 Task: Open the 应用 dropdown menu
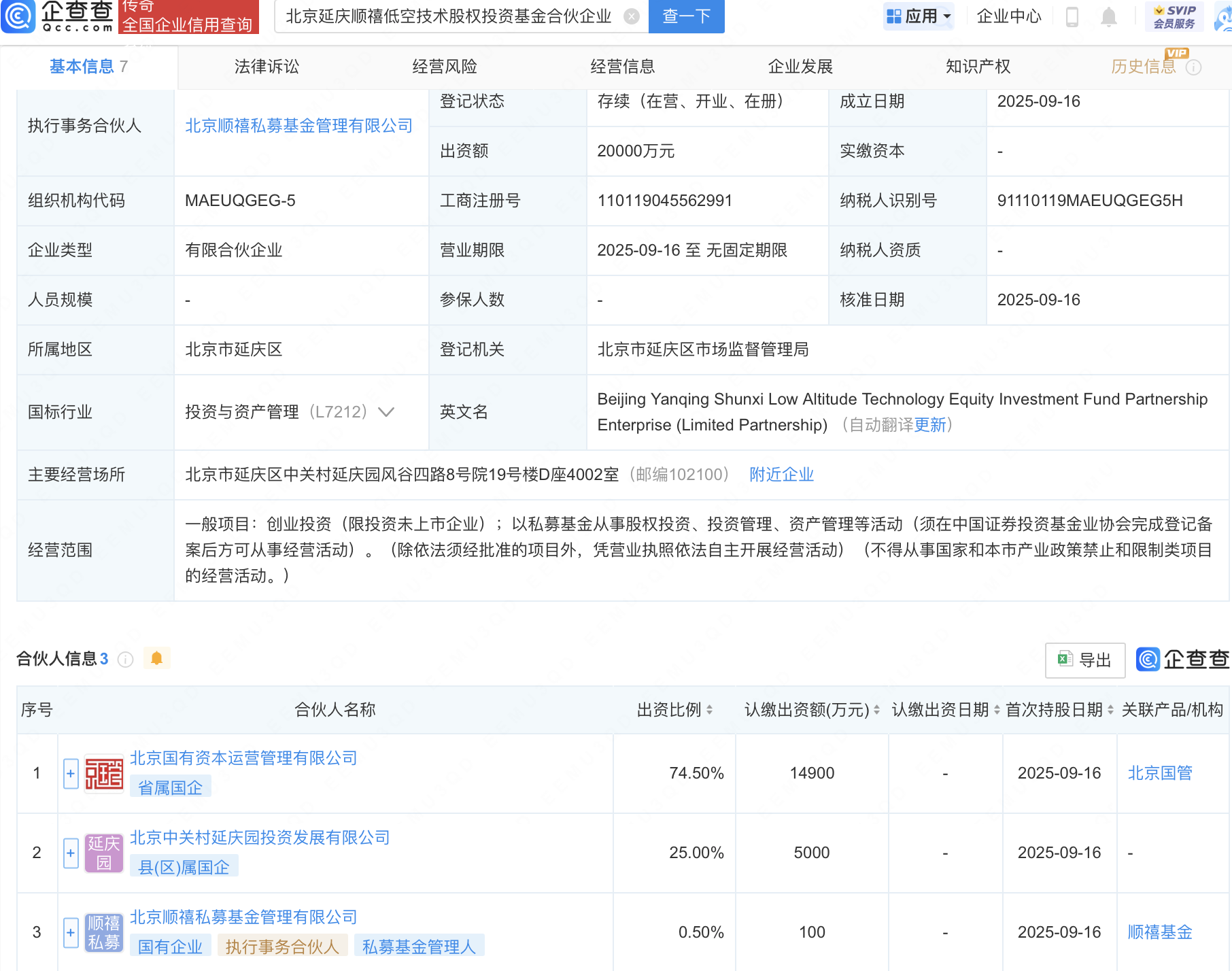click(919, 16)
